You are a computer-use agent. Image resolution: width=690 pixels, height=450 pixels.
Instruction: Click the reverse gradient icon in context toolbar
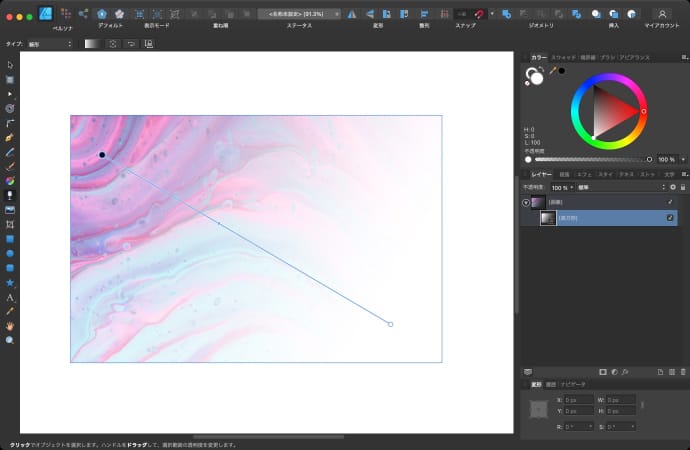(130, 44)
